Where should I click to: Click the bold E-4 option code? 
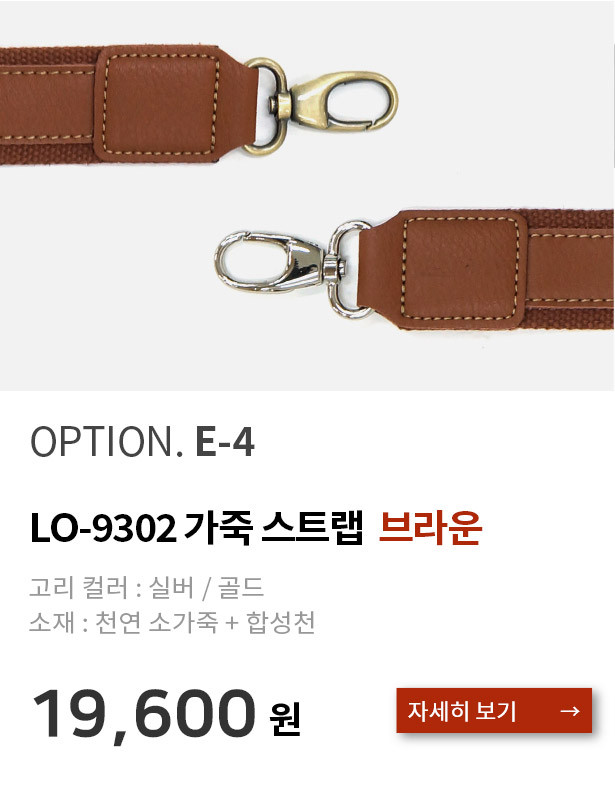[225, 442]
